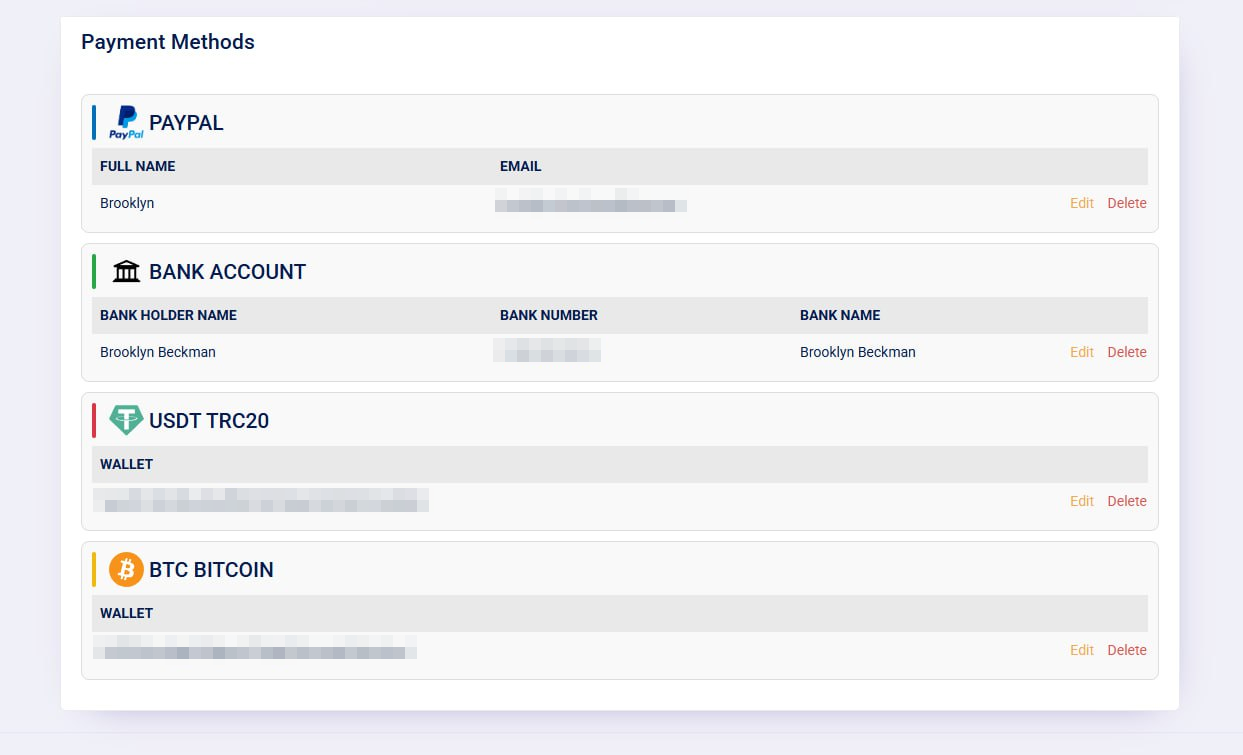Click the masked email address field
This screenshot has width=1243, height=755.
pyautogui.click(x=590, y=204)
